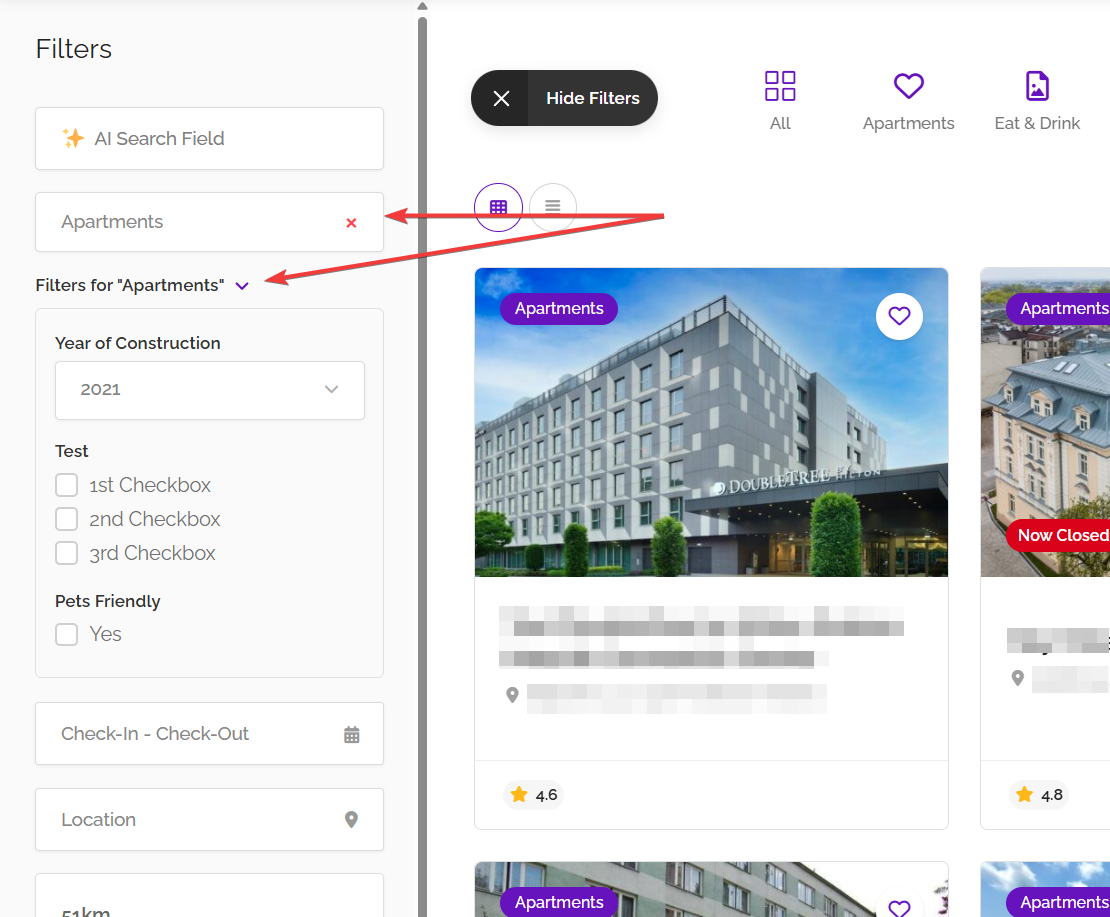The width and height of the screenshot is (1110, 917).
Task: Click the map pin icon in Location field
Action: pyautogui.click(x=351, y=820)
